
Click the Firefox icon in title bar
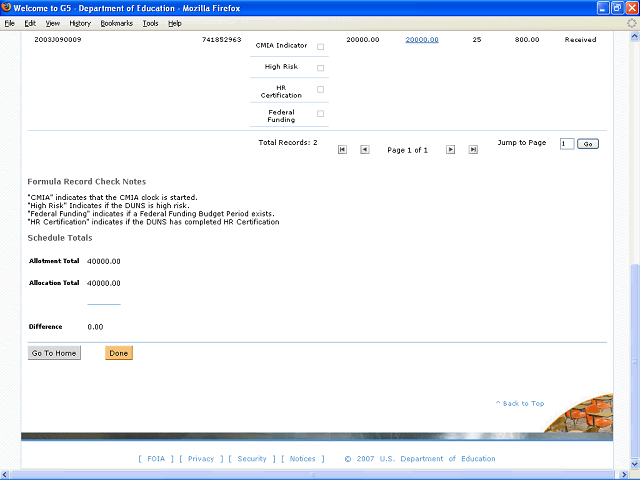(6, 8)
